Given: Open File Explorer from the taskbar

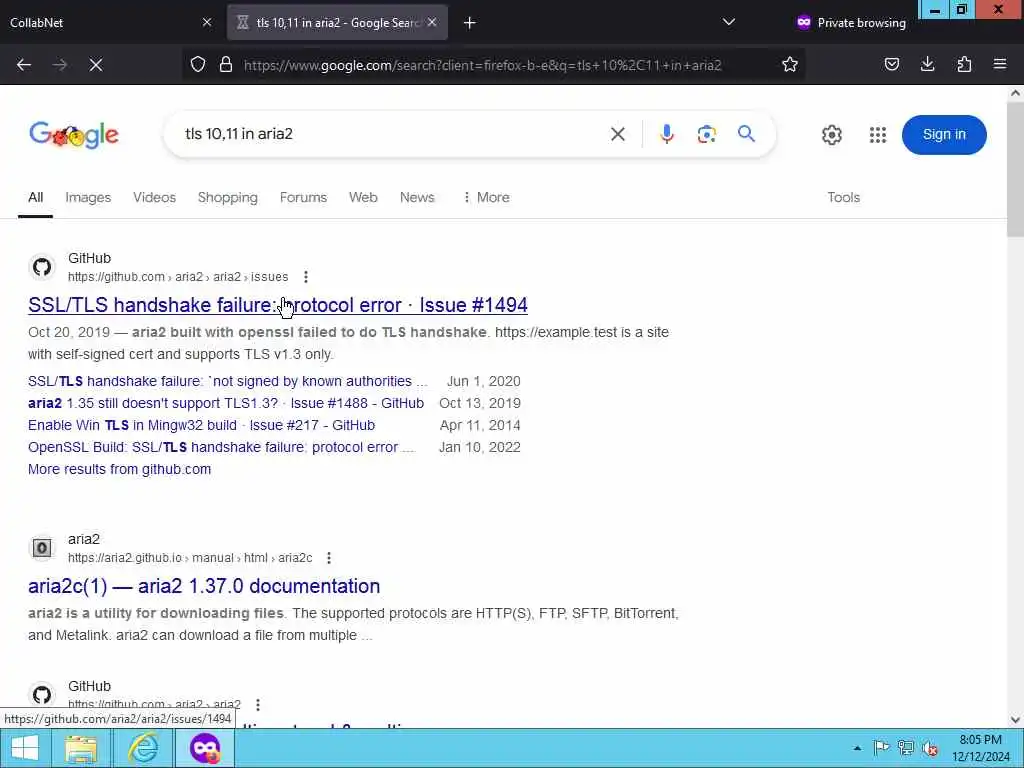Looking at the screenshot, I should 81,748.
